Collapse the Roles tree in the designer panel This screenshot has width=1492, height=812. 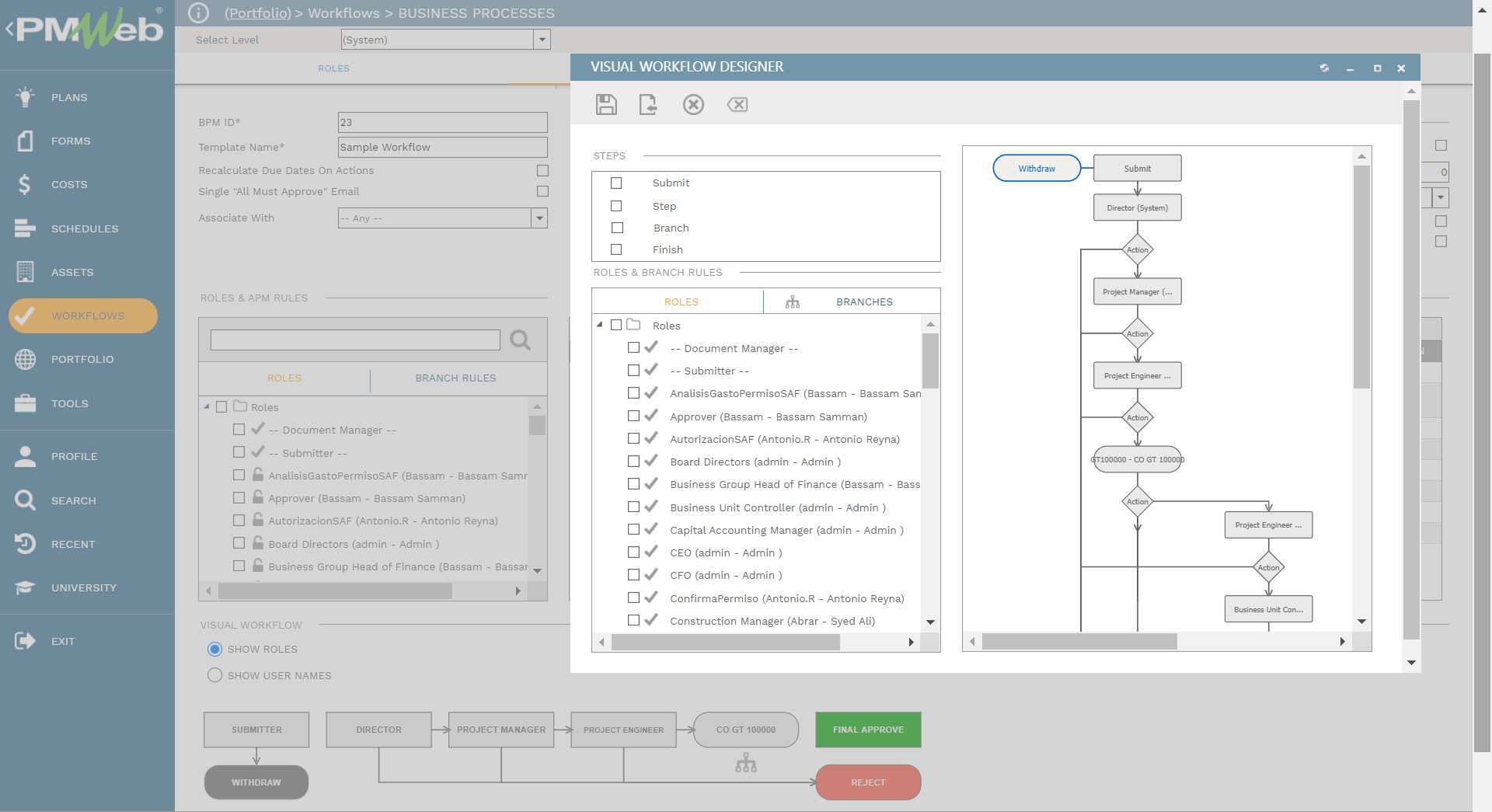coord(599,326)
